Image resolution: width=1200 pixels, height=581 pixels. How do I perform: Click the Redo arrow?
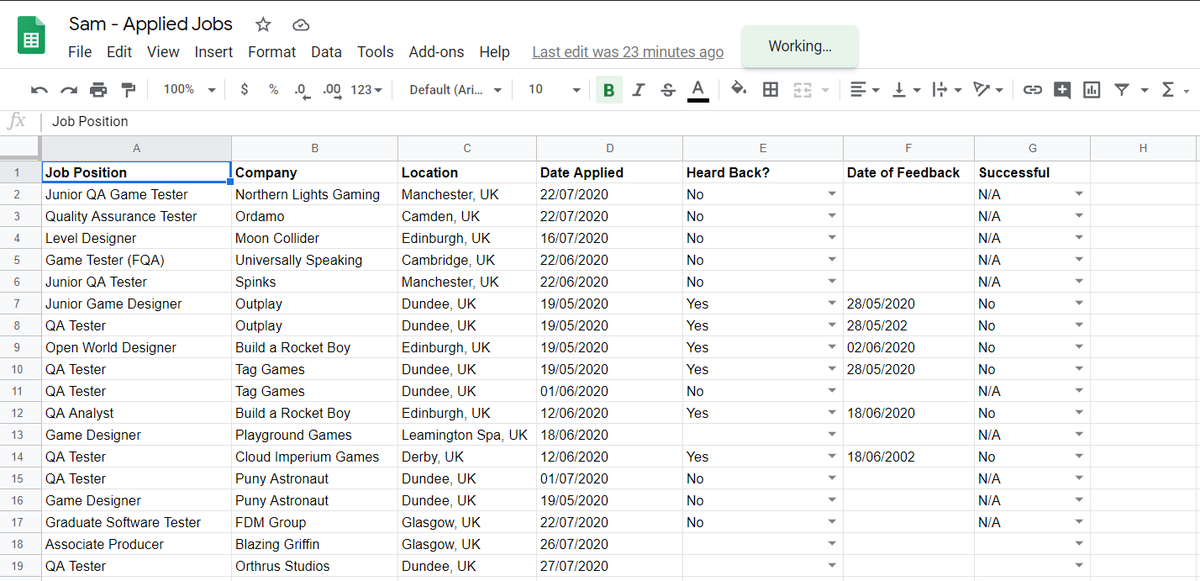click(68, 90)
